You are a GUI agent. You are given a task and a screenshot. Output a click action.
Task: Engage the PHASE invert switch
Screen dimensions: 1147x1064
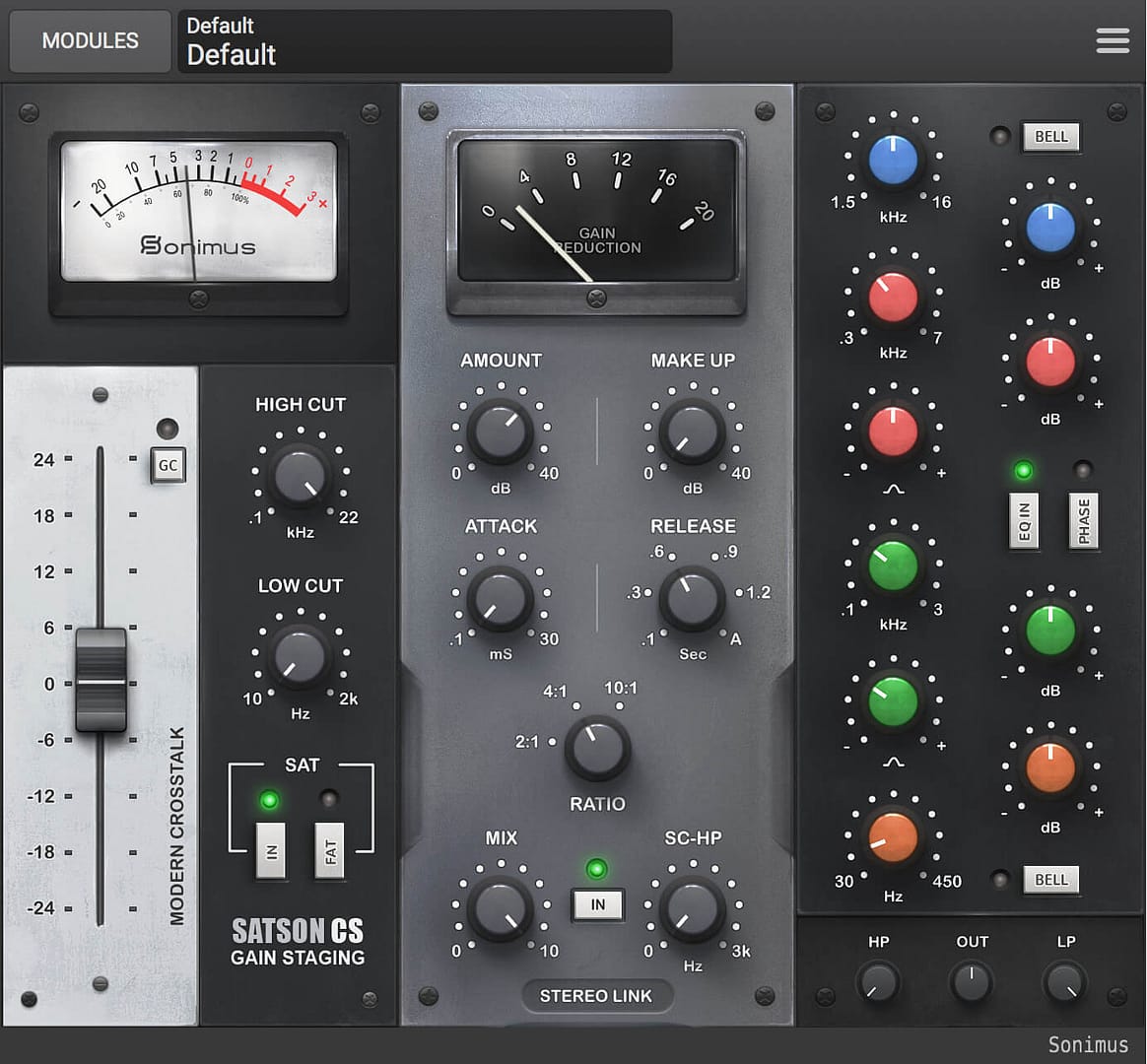[x=1084, y=519]
